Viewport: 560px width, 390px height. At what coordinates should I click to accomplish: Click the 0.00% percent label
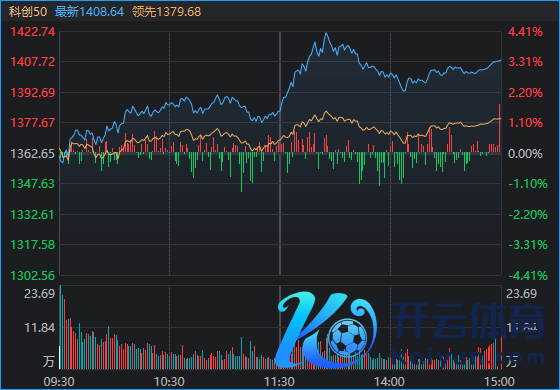tap(525, 154)
